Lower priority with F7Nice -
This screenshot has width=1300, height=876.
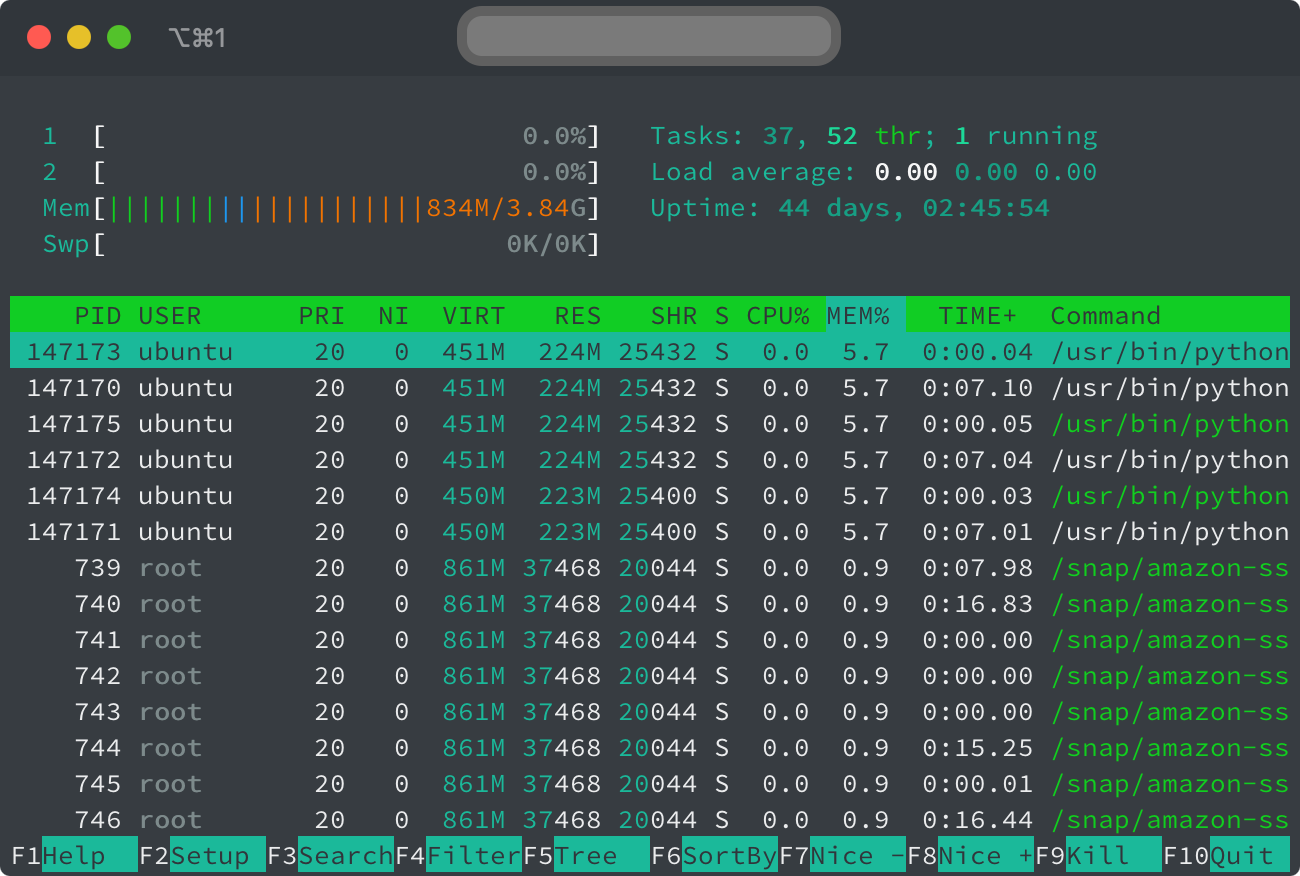point(843,855)
